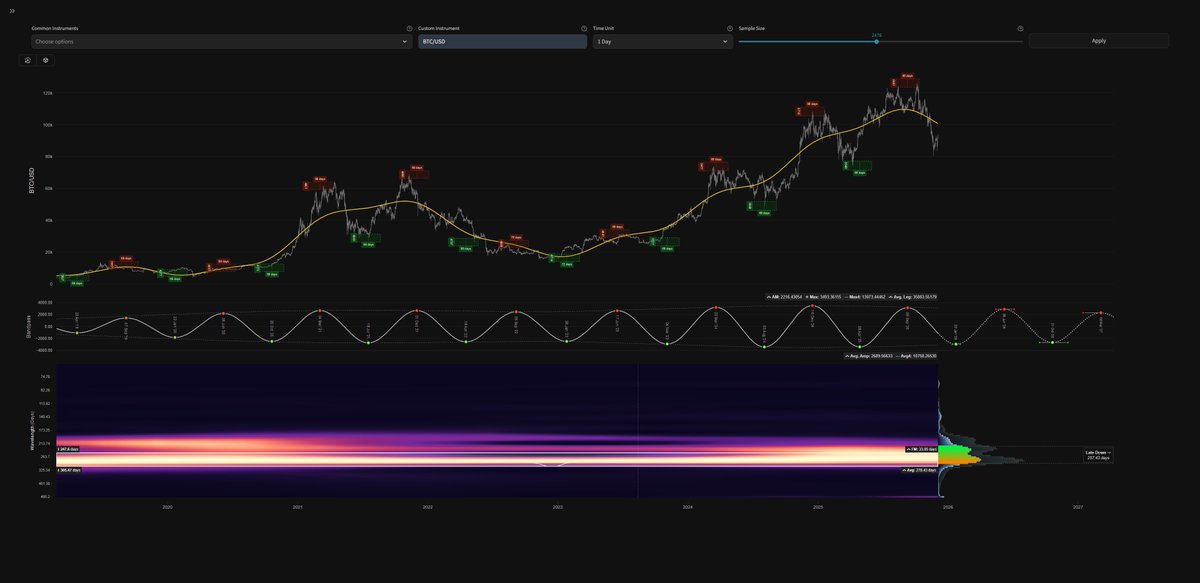Click the help icon beside Custom Instrument
Screen dimensions: 1200x583
584,29
